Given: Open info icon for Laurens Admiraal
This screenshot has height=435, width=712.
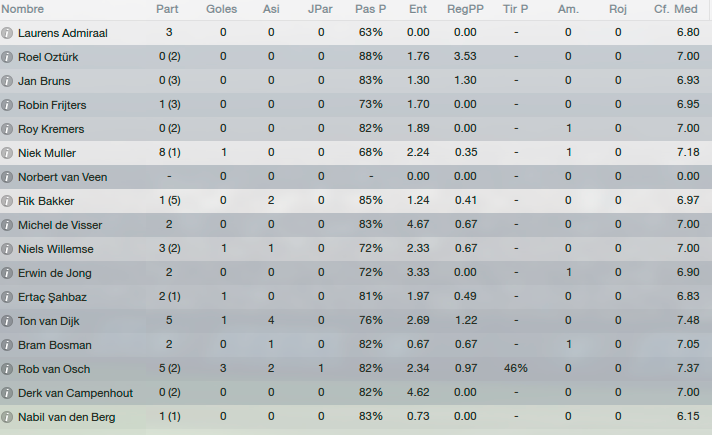Looking at the screenshot, I should 6,33.
